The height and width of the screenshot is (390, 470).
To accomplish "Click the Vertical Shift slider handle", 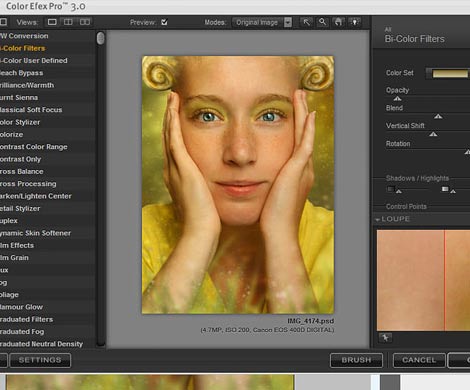I will click(x=433, y=134).
